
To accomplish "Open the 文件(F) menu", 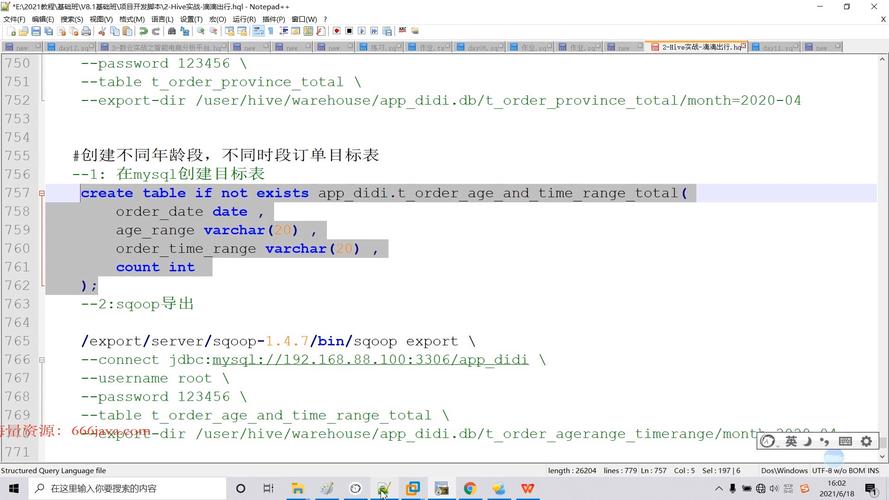I will pos(14,19).
